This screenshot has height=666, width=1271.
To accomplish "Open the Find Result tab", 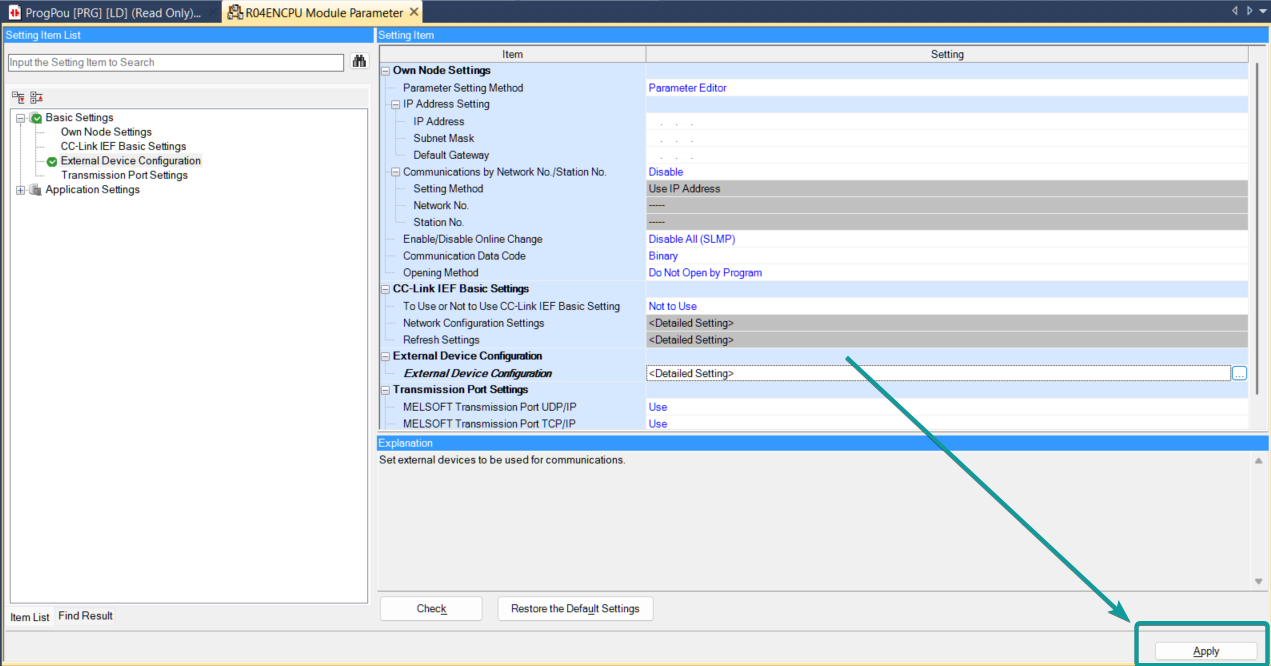I will click(85, 616).
